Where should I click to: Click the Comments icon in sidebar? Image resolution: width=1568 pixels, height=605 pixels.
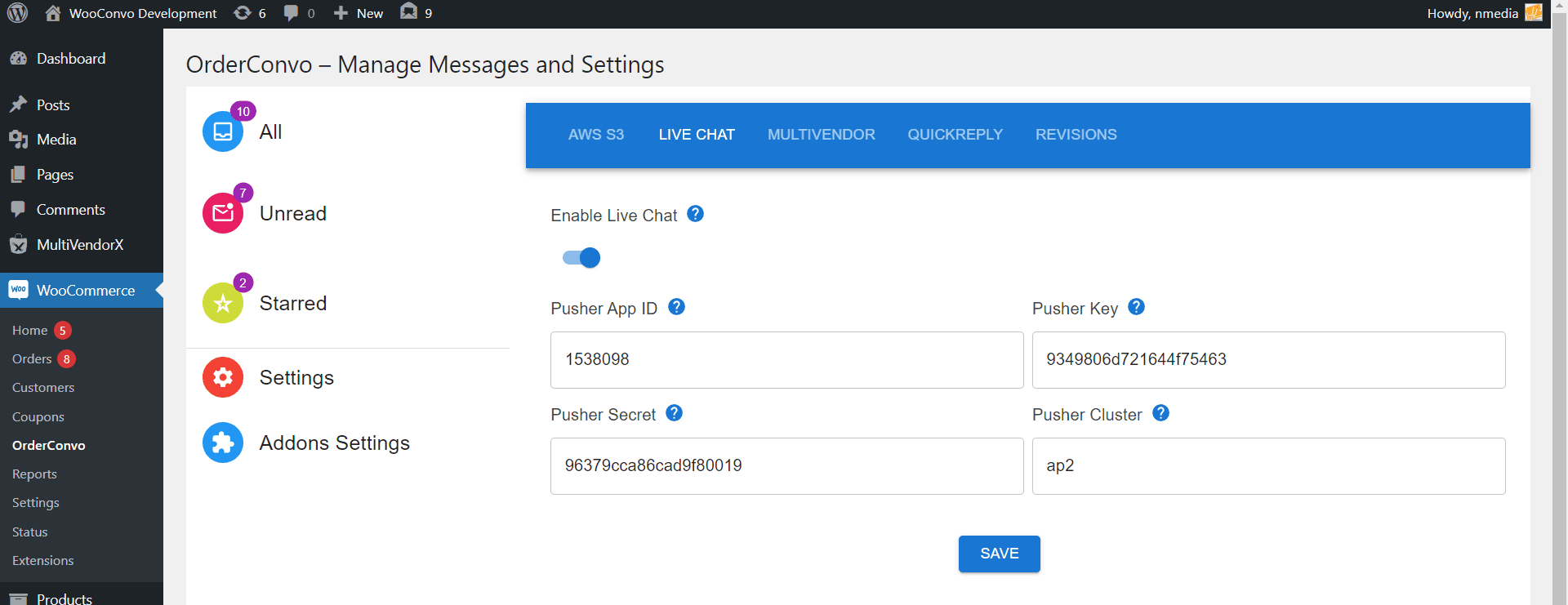tap(18, 209)
